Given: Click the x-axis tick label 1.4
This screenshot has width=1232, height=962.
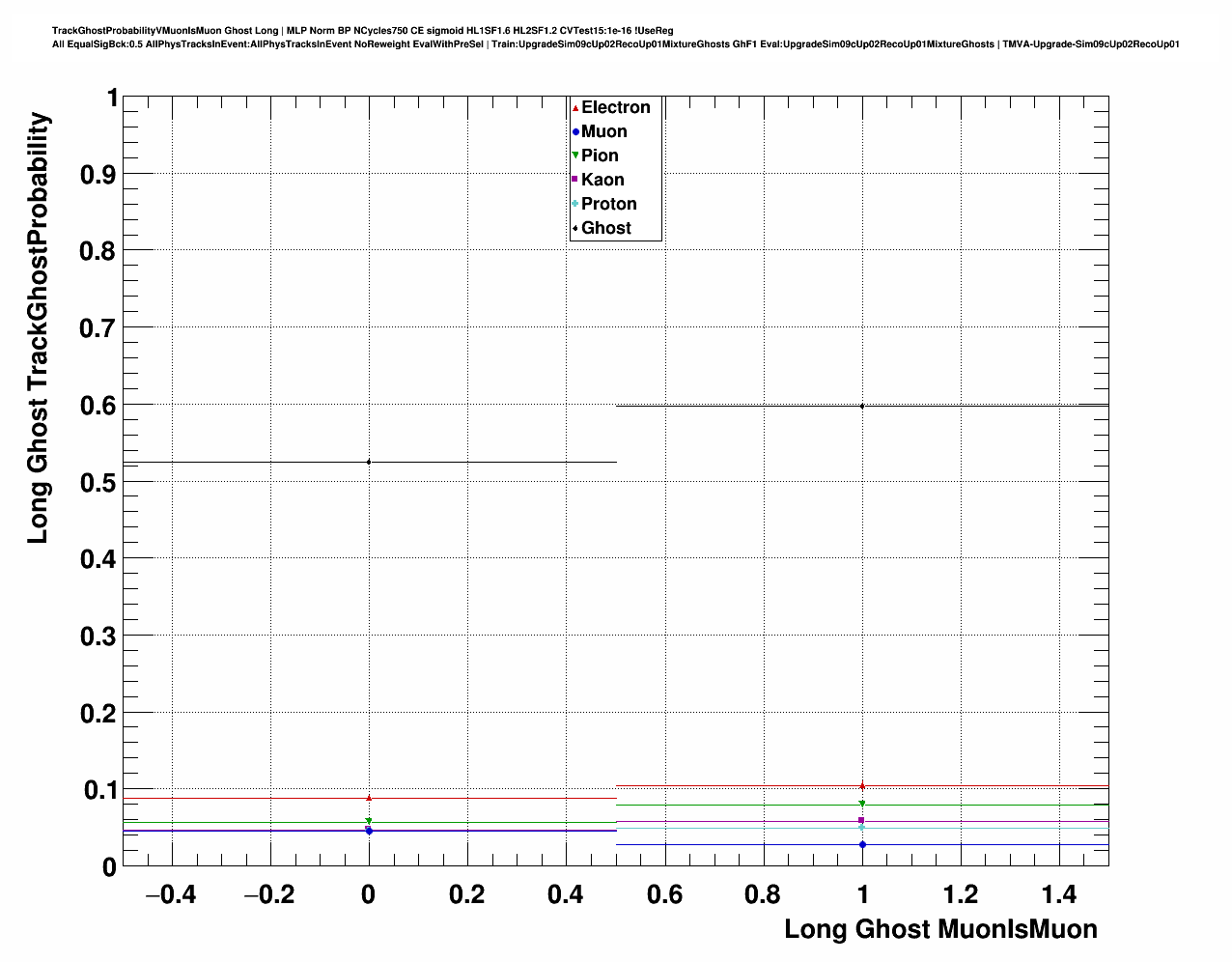Looking at the screenshot, I should pyautogui.click(x=1059, y=894).
